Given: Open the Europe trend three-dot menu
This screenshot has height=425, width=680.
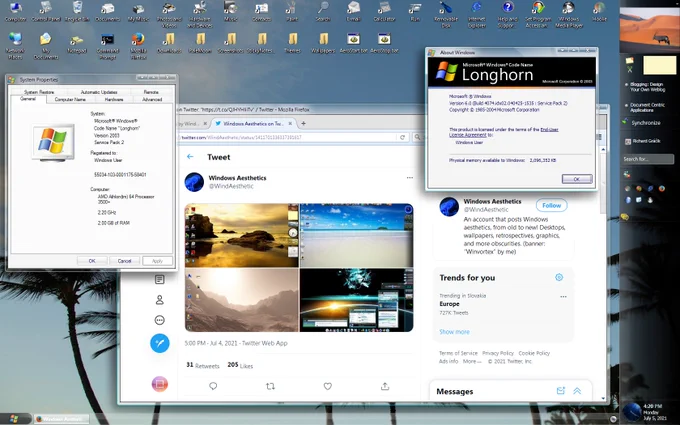Looking at the screenshot, I should (x=563, y=297).
